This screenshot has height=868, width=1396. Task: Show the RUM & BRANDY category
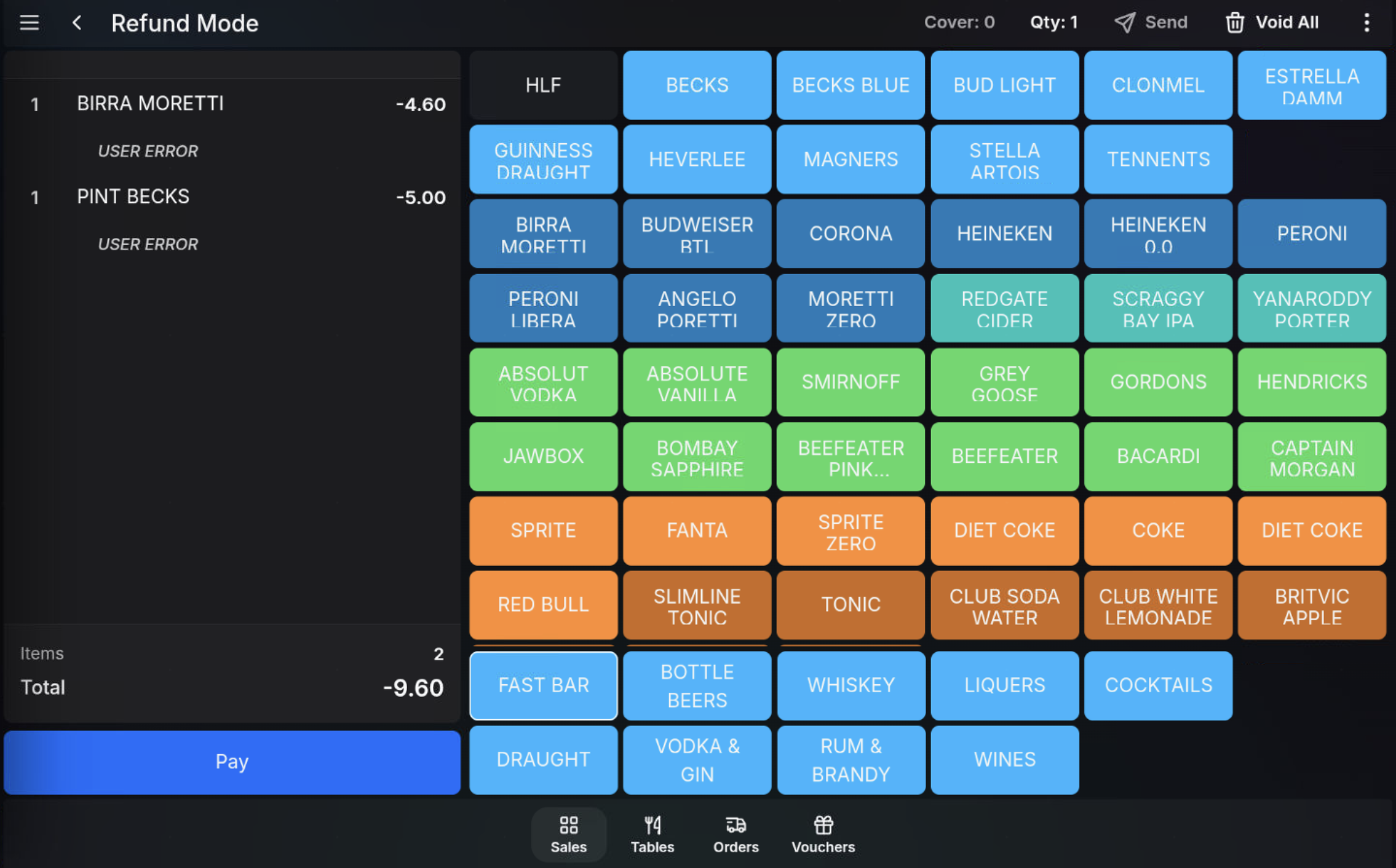[851, 760]
